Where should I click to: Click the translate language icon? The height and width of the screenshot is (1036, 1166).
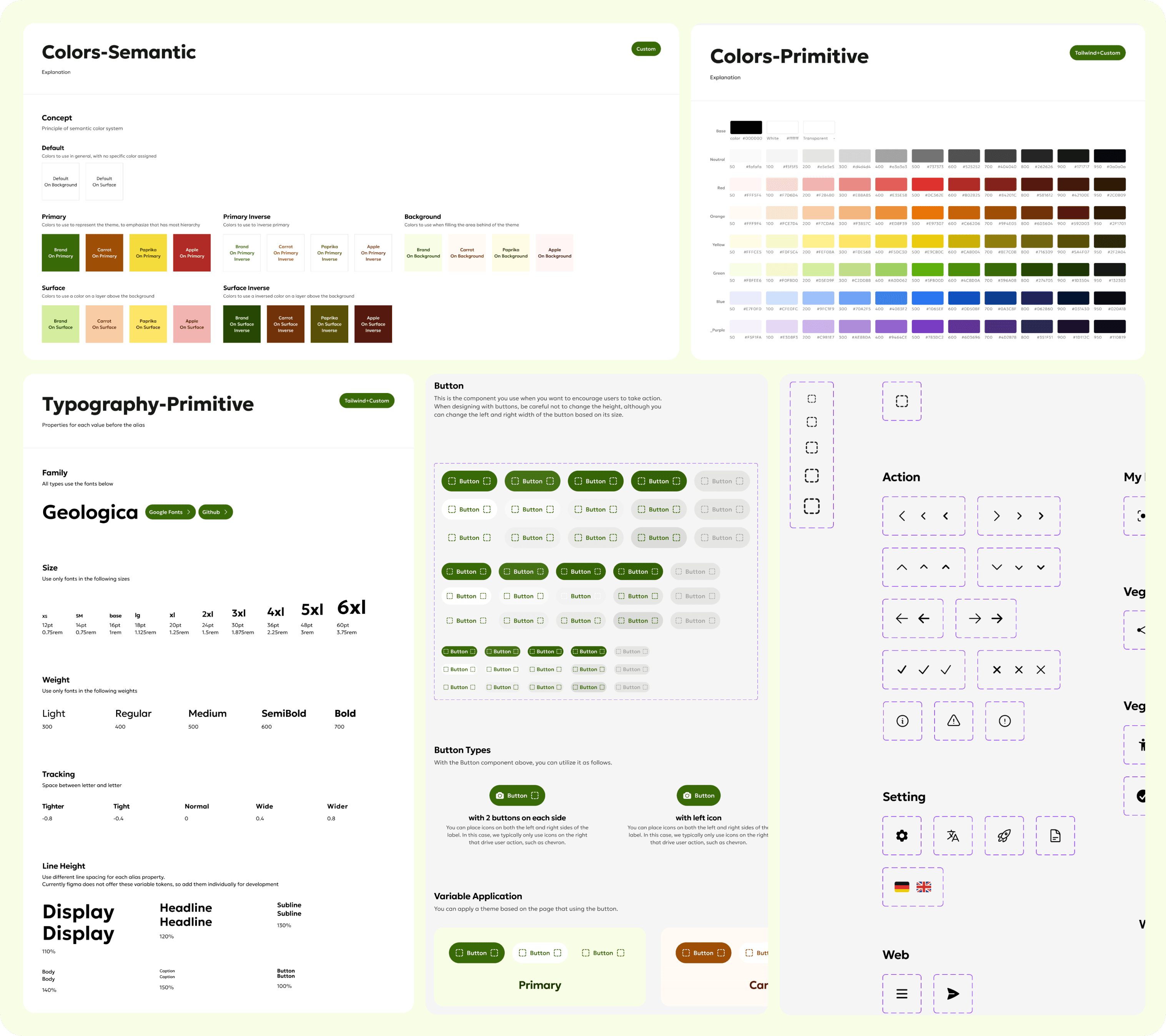point(953,836)
